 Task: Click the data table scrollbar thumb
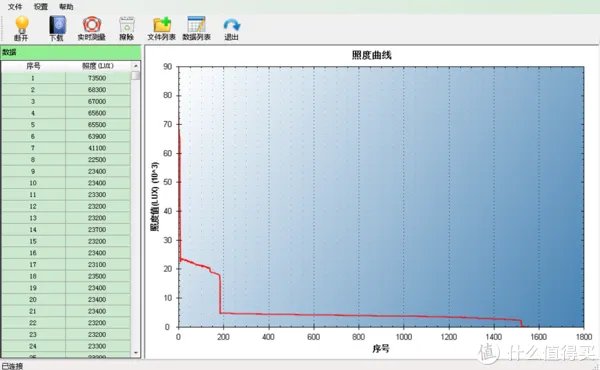pos(136,75)
